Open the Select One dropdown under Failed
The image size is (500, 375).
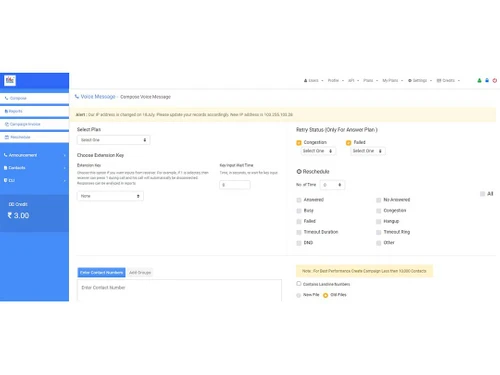tap(368, 151)
